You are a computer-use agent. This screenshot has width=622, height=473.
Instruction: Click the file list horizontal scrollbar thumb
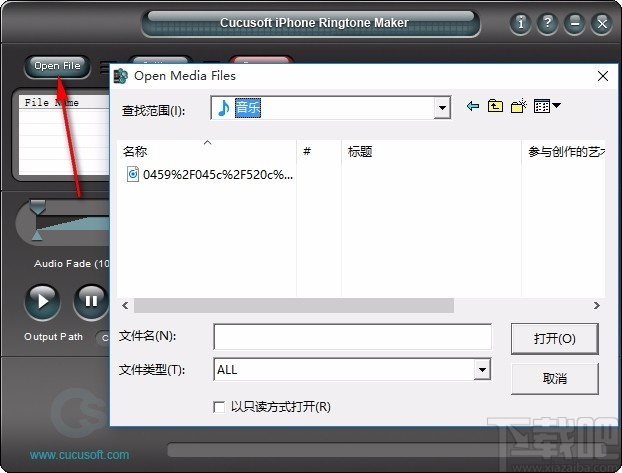[294, 306]
